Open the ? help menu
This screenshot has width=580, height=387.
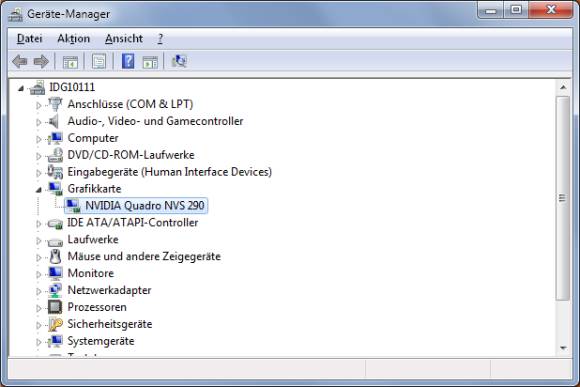tap(160, 38)
